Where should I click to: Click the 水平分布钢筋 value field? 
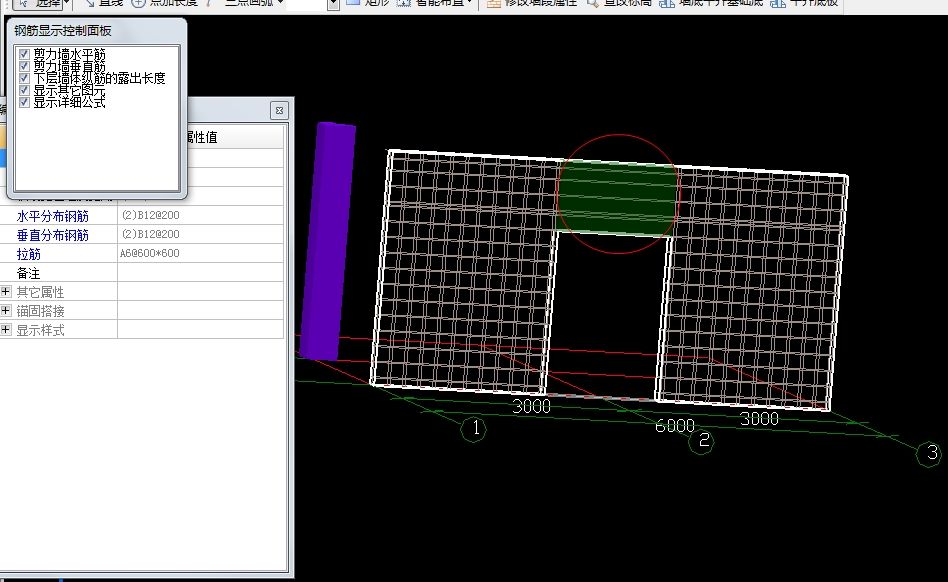tap(200, 216)
